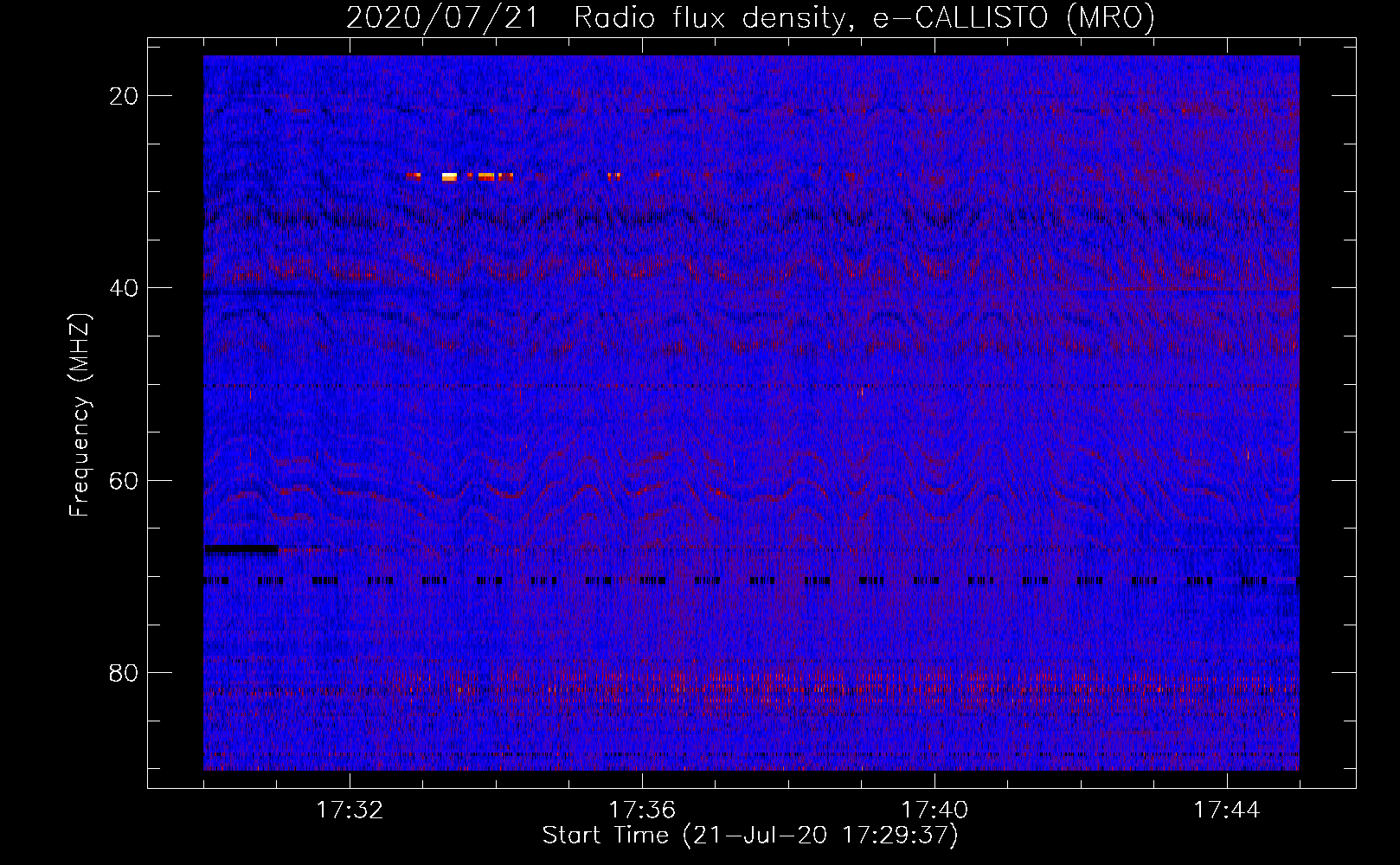This screenshot has width=1400, height=865.
Task: Click the 80 MHz frequency tick label
Action: pyautogui.click(x=125, y=672)
